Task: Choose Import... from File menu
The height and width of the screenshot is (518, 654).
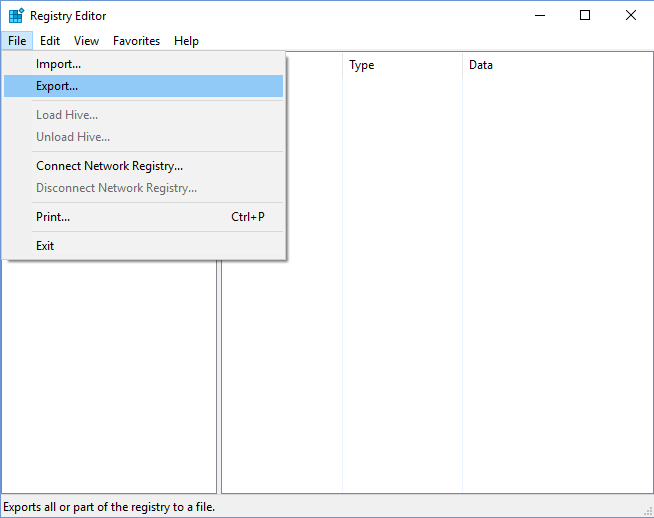Action: point(143,64)
